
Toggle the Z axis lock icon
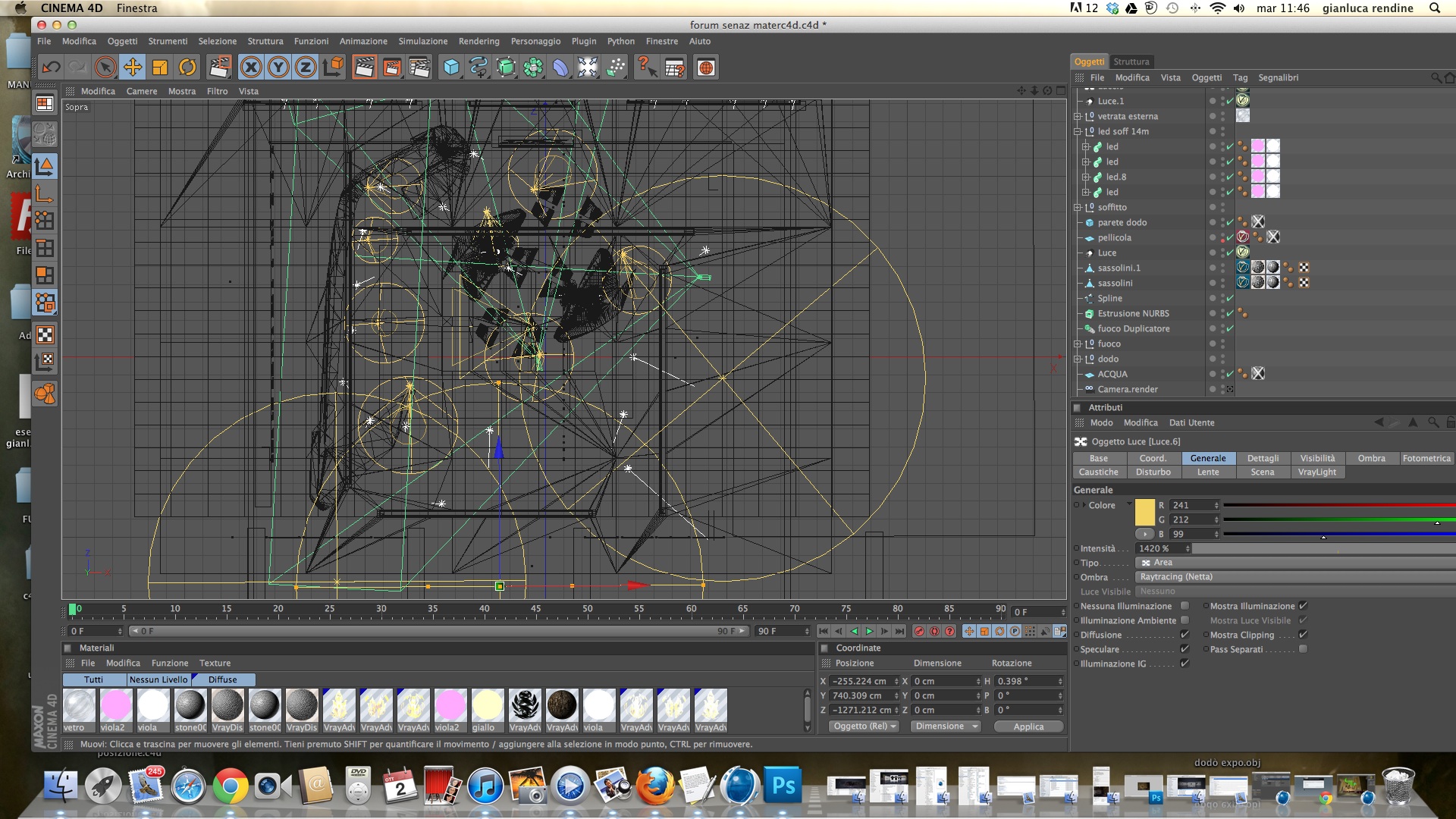tap(306, 67)
